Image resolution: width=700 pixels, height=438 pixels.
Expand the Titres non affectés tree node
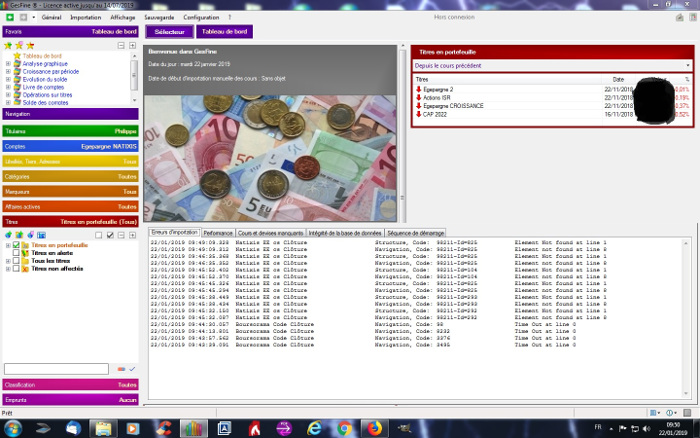click(8, 269)
